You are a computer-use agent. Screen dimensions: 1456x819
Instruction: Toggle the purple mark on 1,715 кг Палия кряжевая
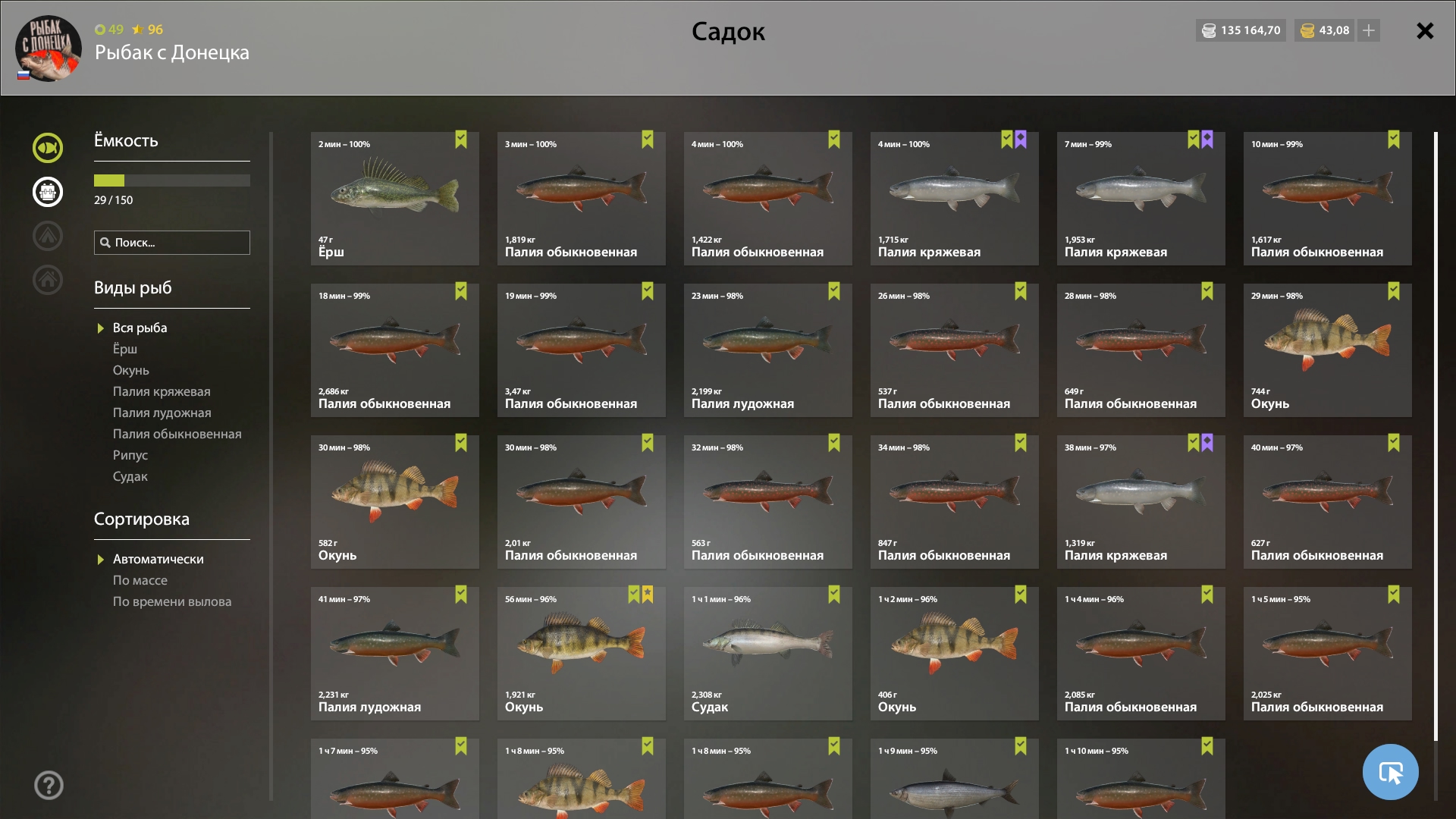tap(1021, 140)
